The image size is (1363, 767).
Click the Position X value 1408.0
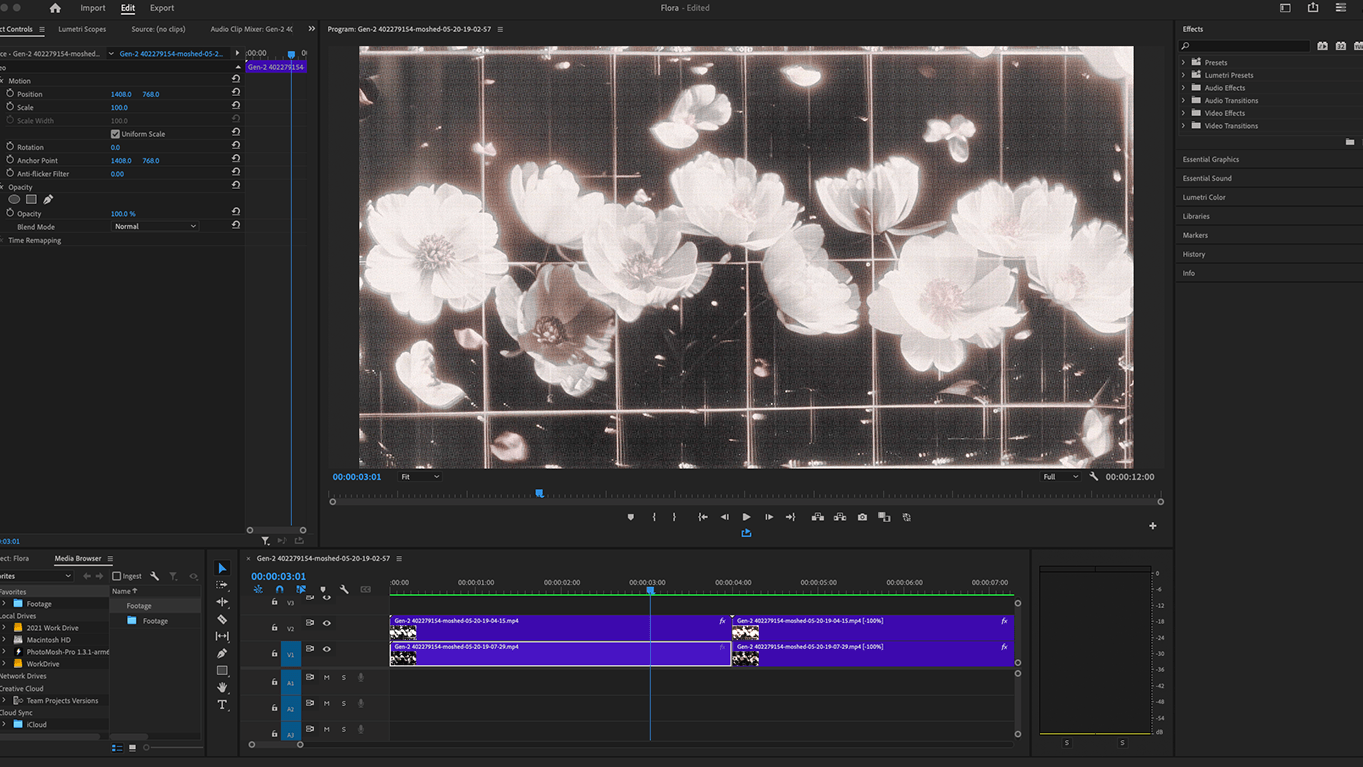coord(121,94)
